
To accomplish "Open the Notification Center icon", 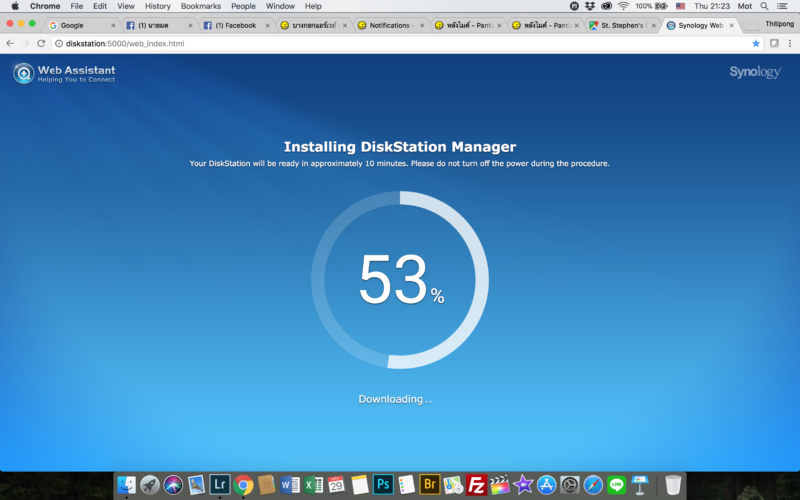I will (x=782, y=6).
